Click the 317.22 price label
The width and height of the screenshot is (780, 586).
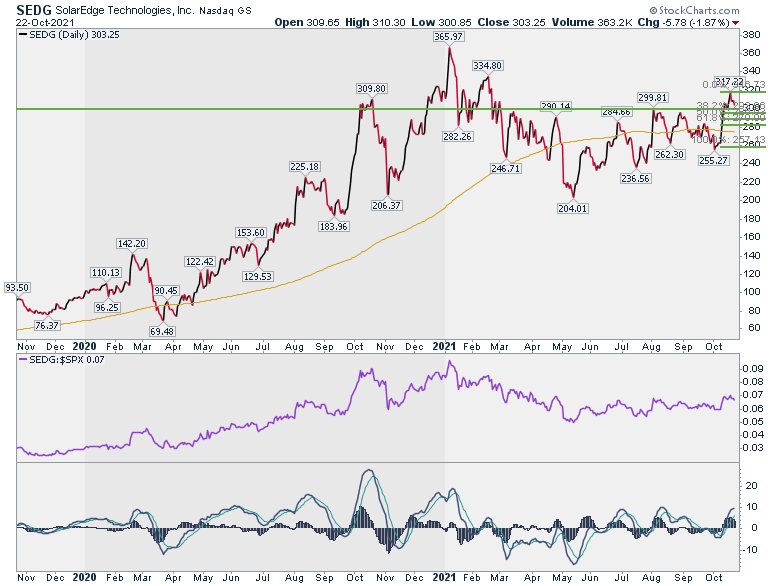pos(729,81)
